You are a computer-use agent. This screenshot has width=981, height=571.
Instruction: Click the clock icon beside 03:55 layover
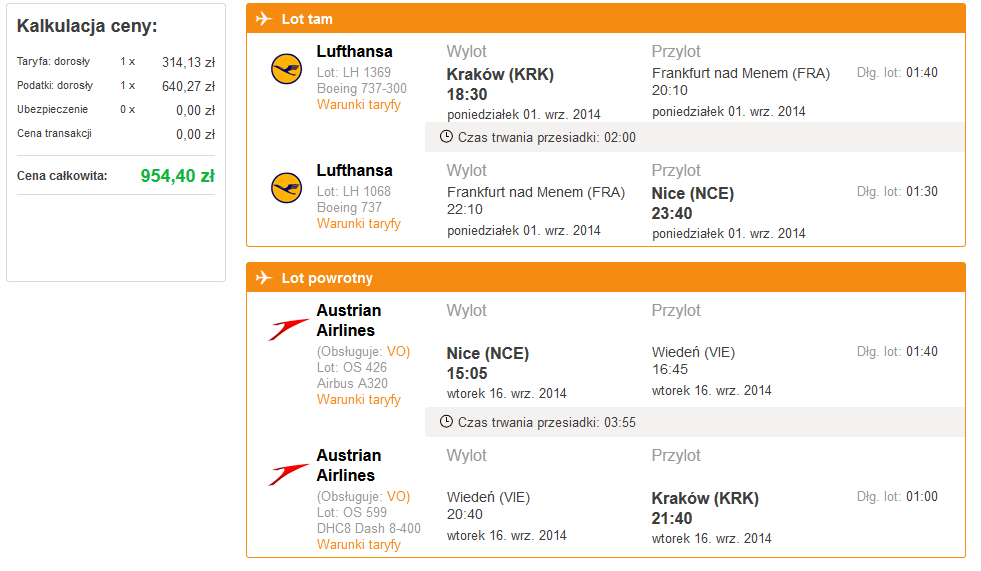coord(446,422)
